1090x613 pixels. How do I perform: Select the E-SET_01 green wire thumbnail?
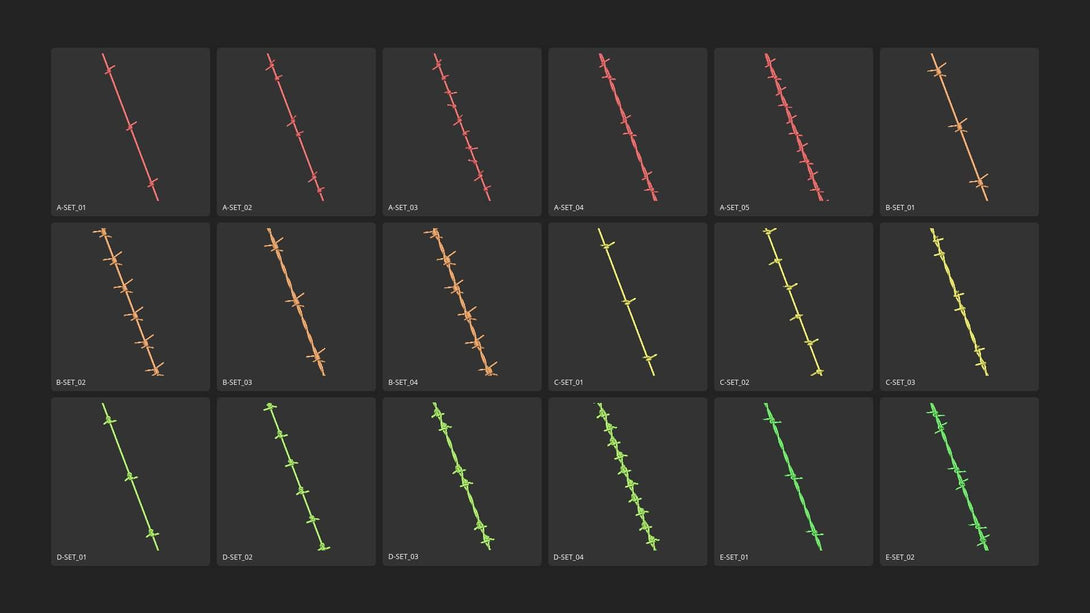(x=793, y=482)
